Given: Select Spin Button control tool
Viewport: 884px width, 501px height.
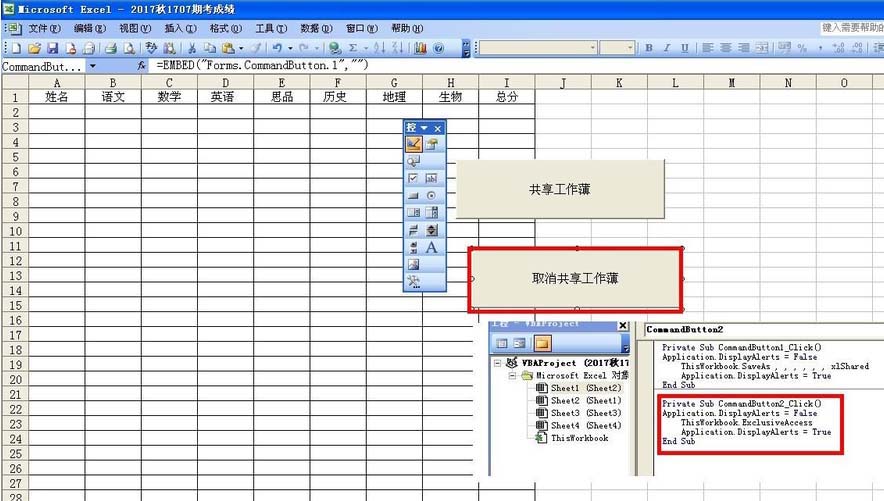Looking at the screenshot, I should coord(431,230).
